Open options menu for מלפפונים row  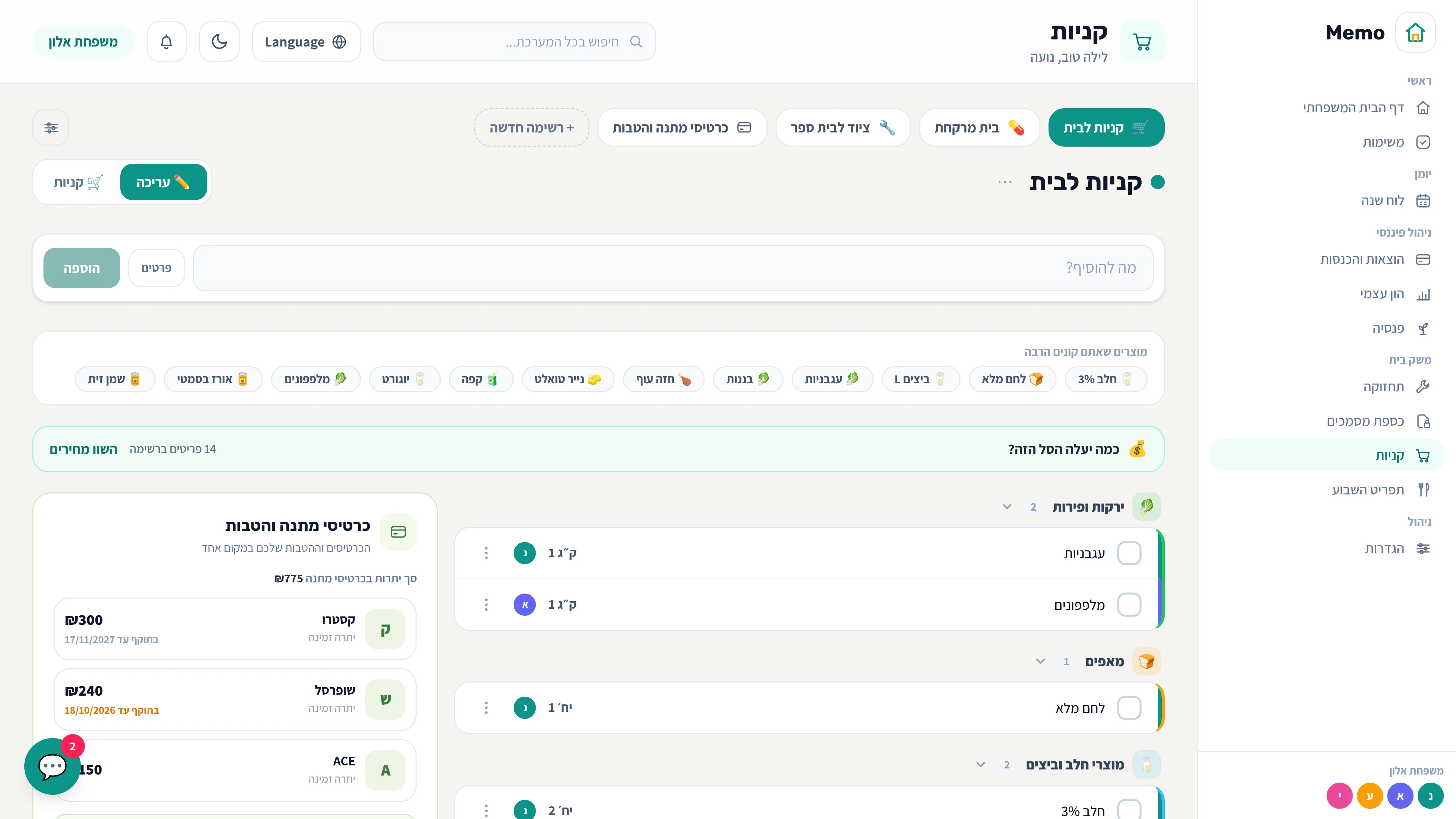[486, 605]
